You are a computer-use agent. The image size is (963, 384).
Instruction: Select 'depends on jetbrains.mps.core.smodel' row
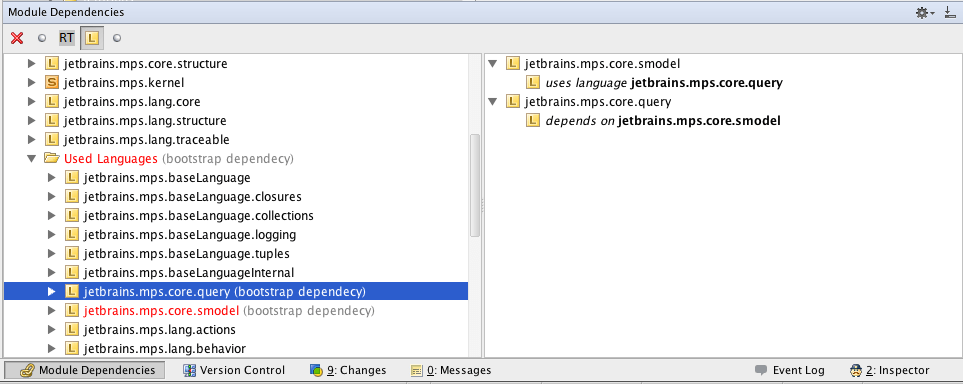pyautogui.click(x=663, y=121)
